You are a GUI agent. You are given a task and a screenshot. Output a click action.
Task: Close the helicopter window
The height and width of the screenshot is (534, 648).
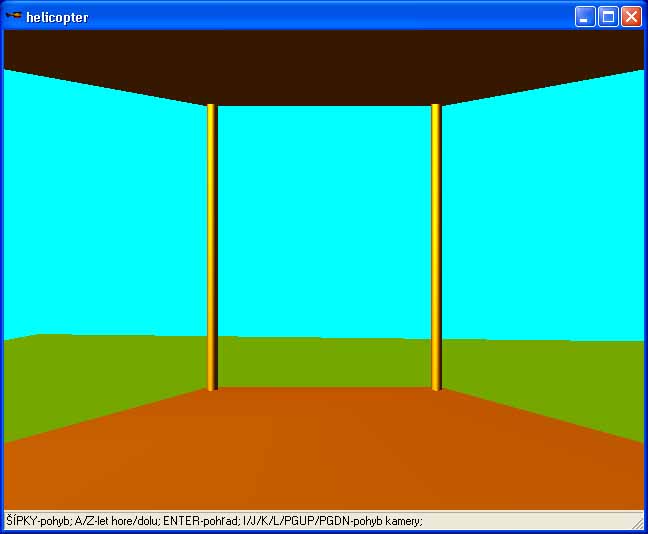[x=630, y=16]
